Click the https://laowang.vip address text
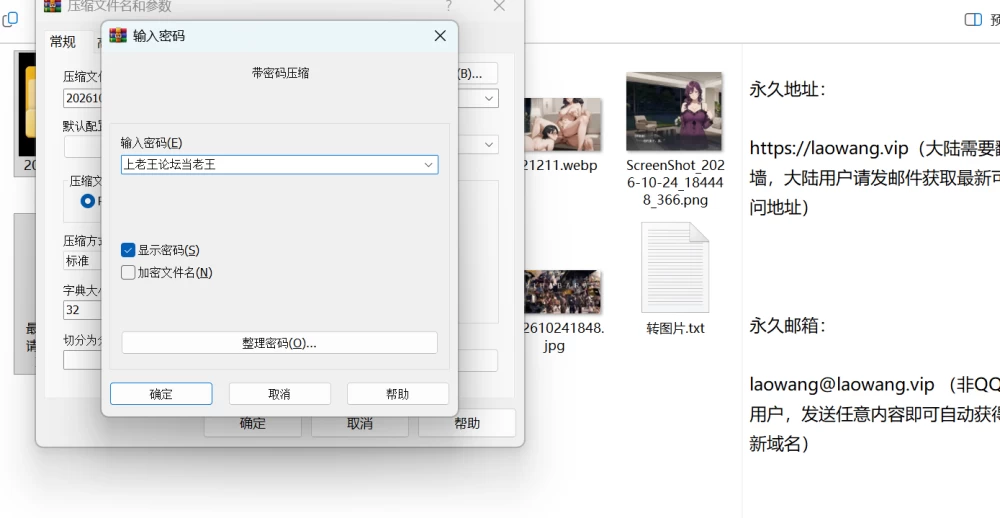This screenshot has width=1000, height=518. [x=829, y=149]
